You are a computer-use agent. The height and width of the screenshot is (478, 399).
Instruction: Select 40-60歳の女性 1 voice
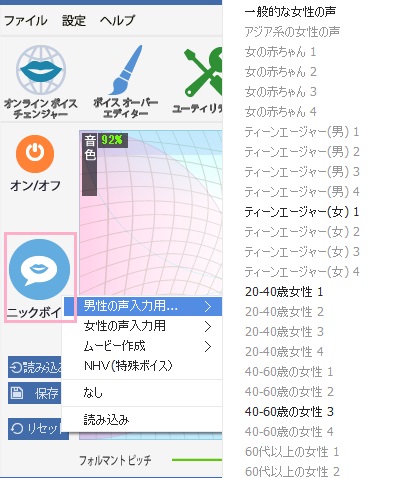pyautogui.click(x=289, y=372)
